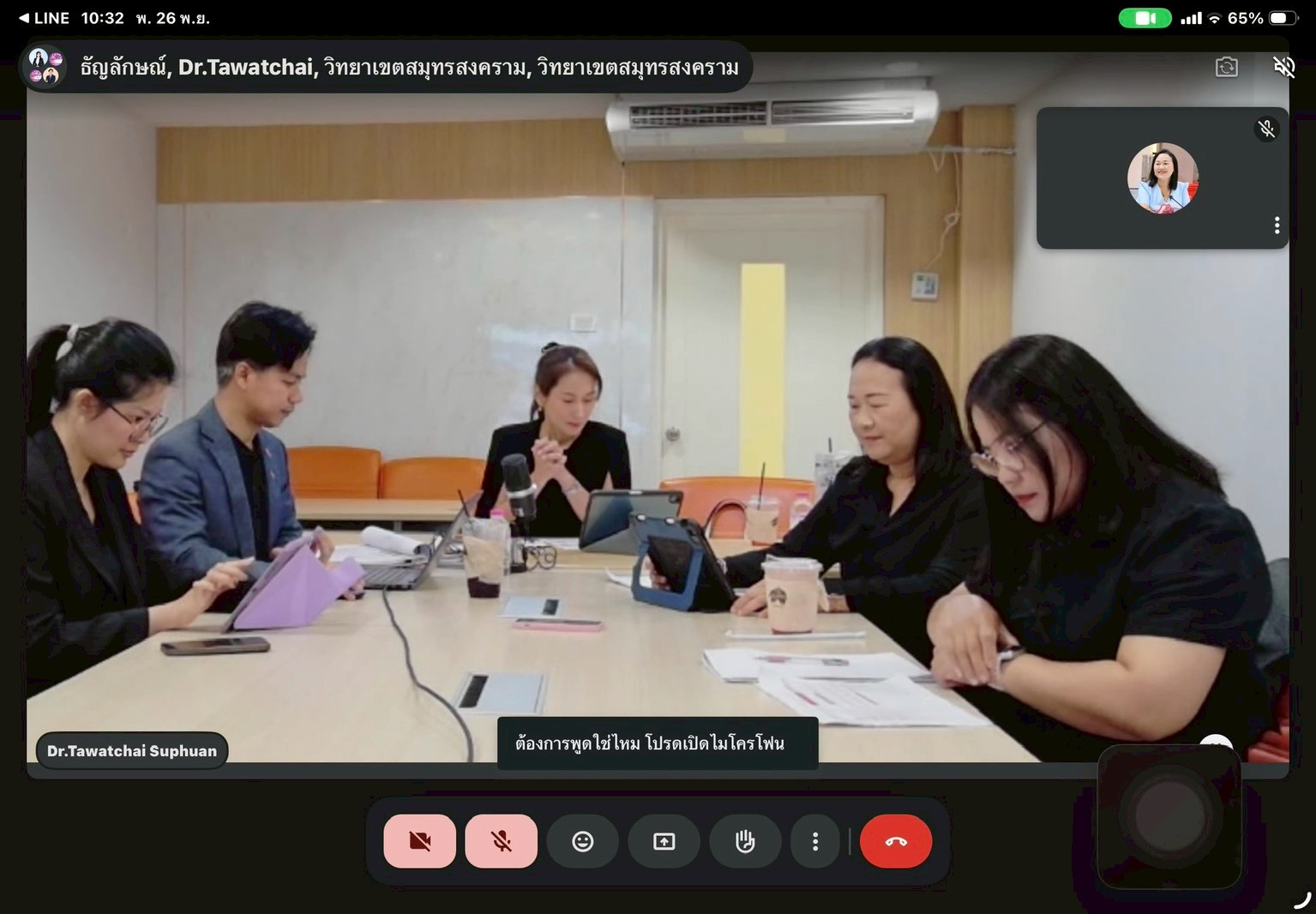This screenshot has height=914, width=1316.
Task: Select the self-view profile picture thumbnail
Action: coord(1163,177)
